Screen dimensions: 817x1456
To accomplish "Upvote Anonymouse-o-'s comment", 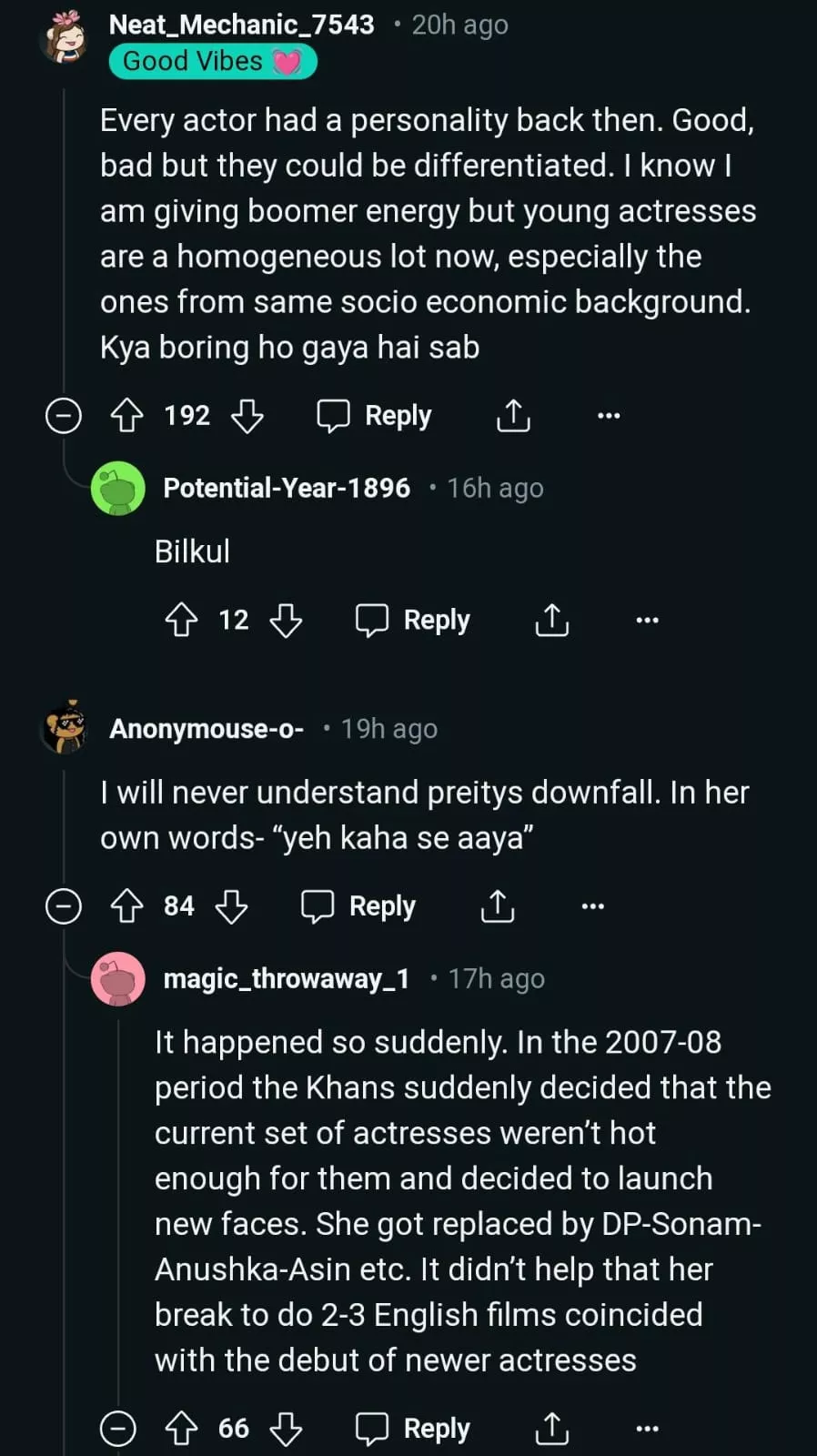I will point(126,906).
